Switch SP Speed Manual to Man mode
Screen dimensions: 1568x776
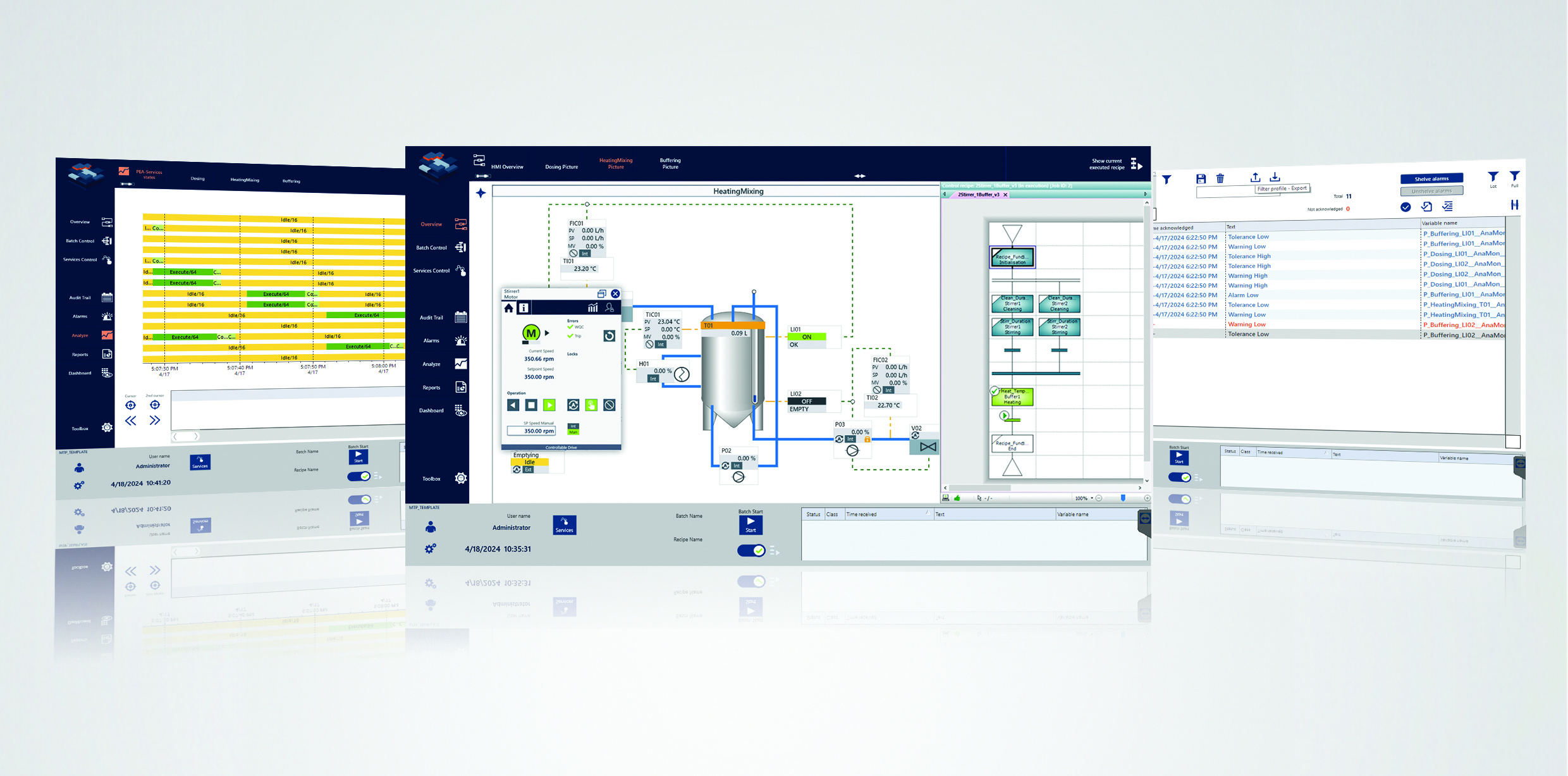click(x=573, y=432)
